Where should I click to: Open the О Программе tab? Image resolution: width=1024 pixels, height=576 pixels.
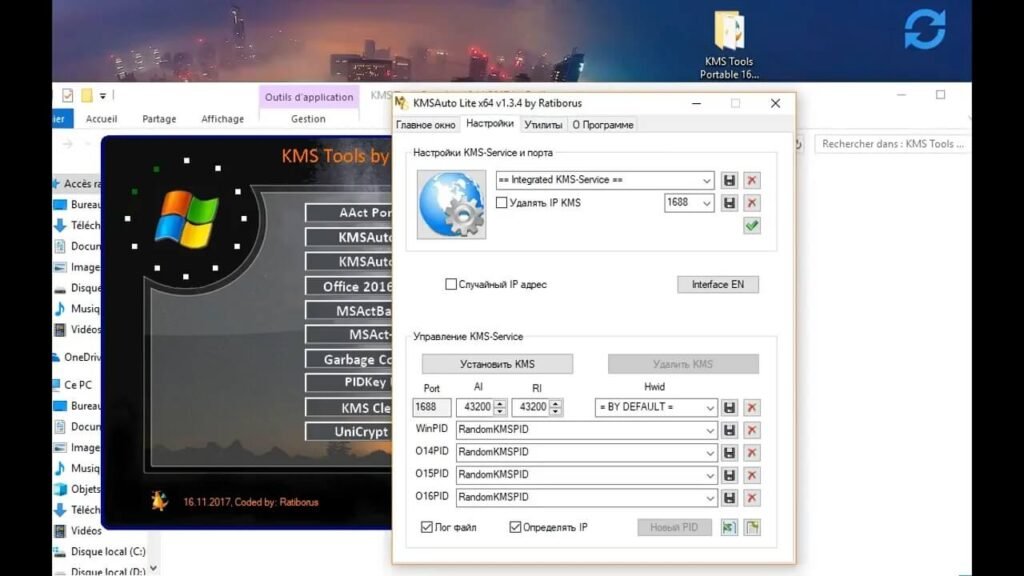click(603, 125)
